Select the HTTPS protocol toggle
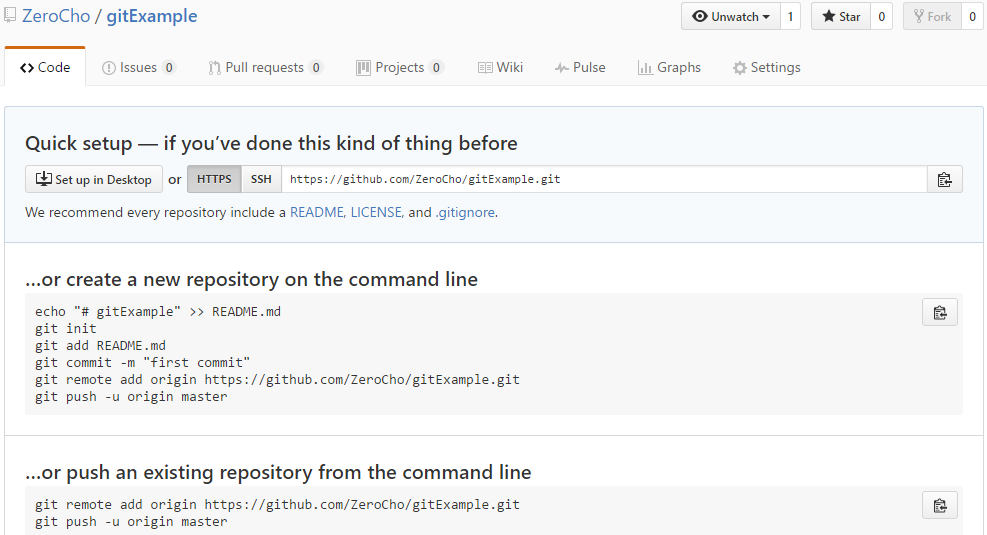Image resolution: width=987 pixels, height=535 pixels. [x=214, y=179]
